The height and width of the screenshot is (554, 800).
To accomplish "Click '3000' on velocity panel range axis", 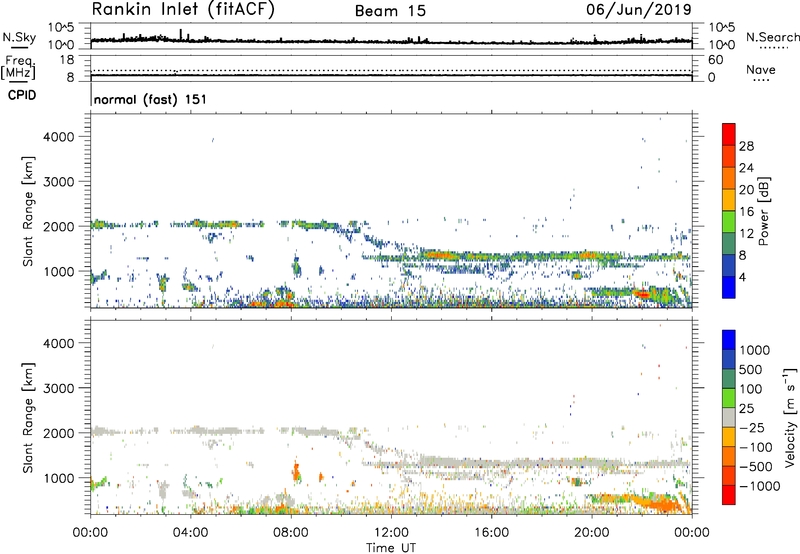I will click(59, 388).
